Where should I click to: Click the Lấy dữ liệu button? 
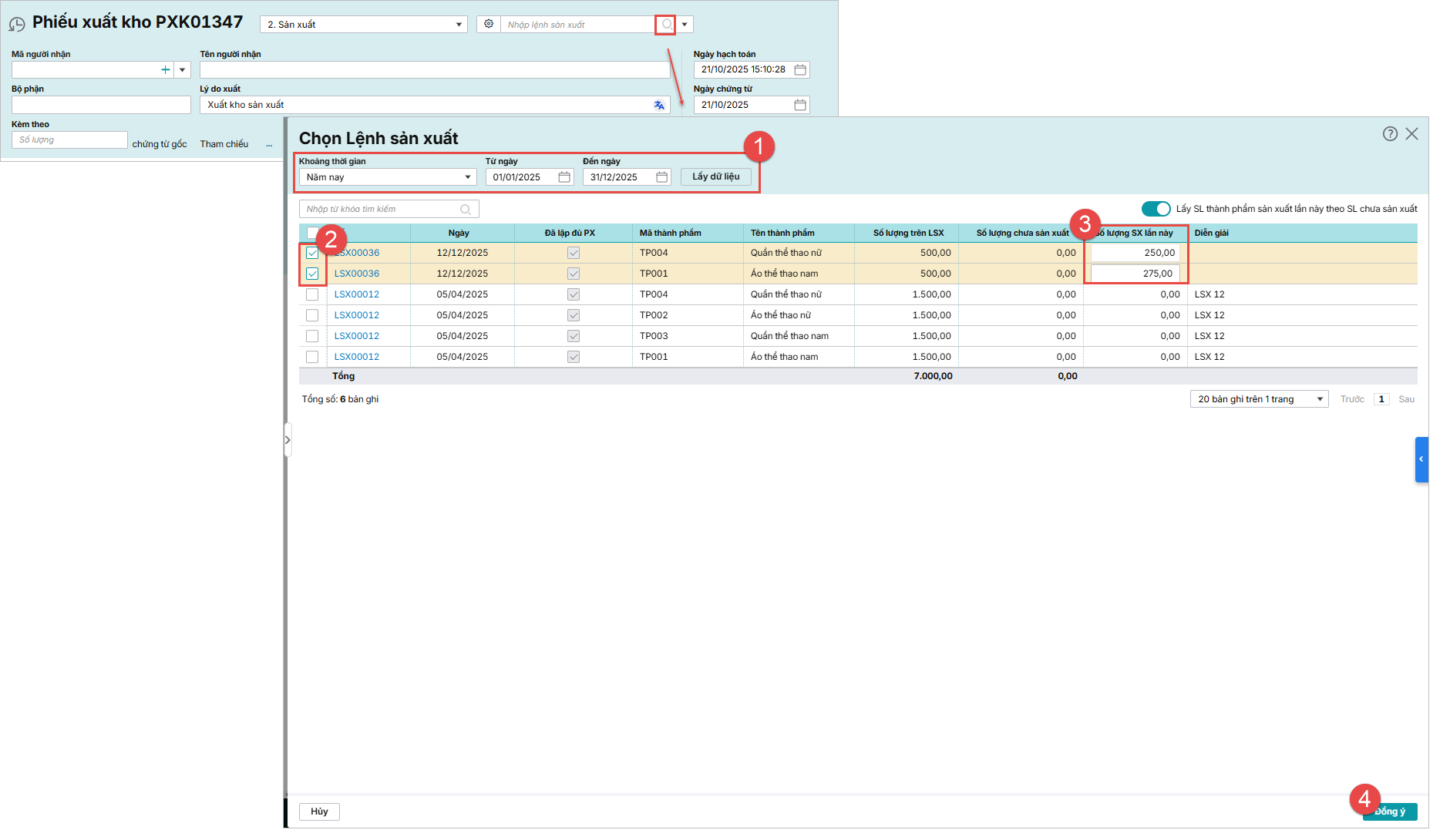pos(715,177)
